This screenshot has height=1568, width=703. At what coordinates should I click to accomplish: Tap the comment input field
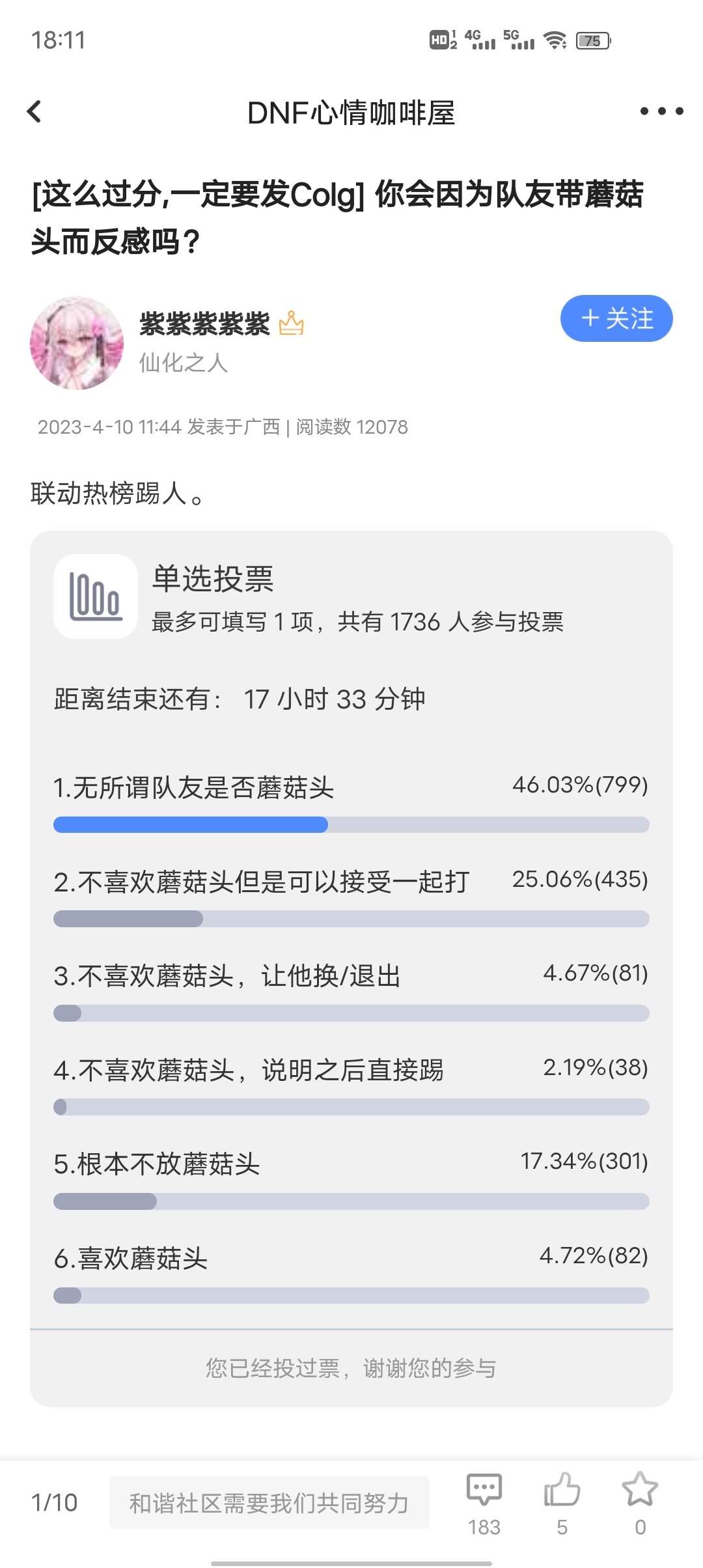(269, 1503)
